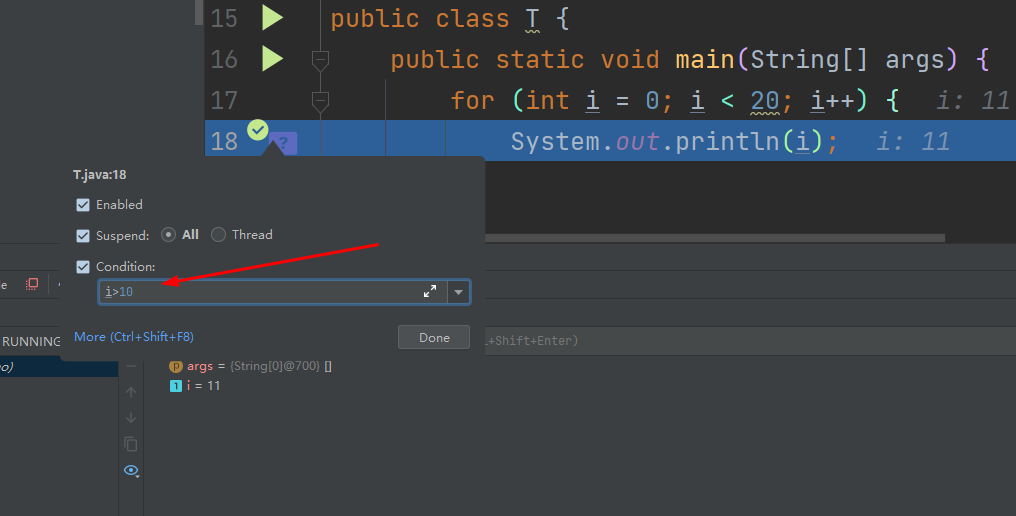This screenshot has height=516, width=1016.
Task: Select the i = 11 variable row
Action: (195, 386)
